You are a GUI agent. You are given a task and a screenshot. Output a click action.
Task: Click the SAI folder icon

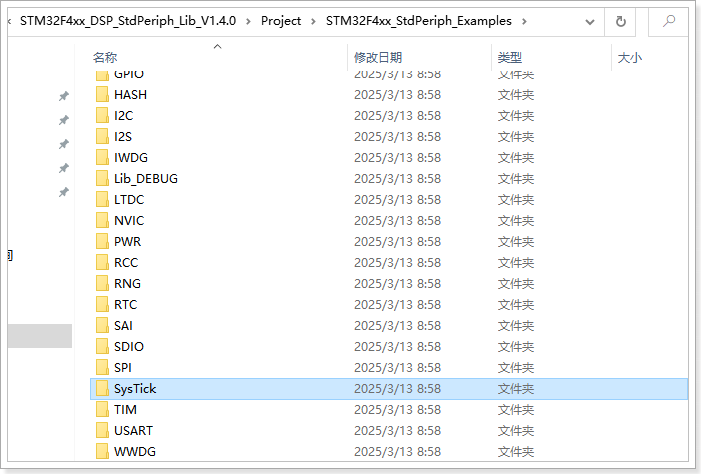point(102,326)
